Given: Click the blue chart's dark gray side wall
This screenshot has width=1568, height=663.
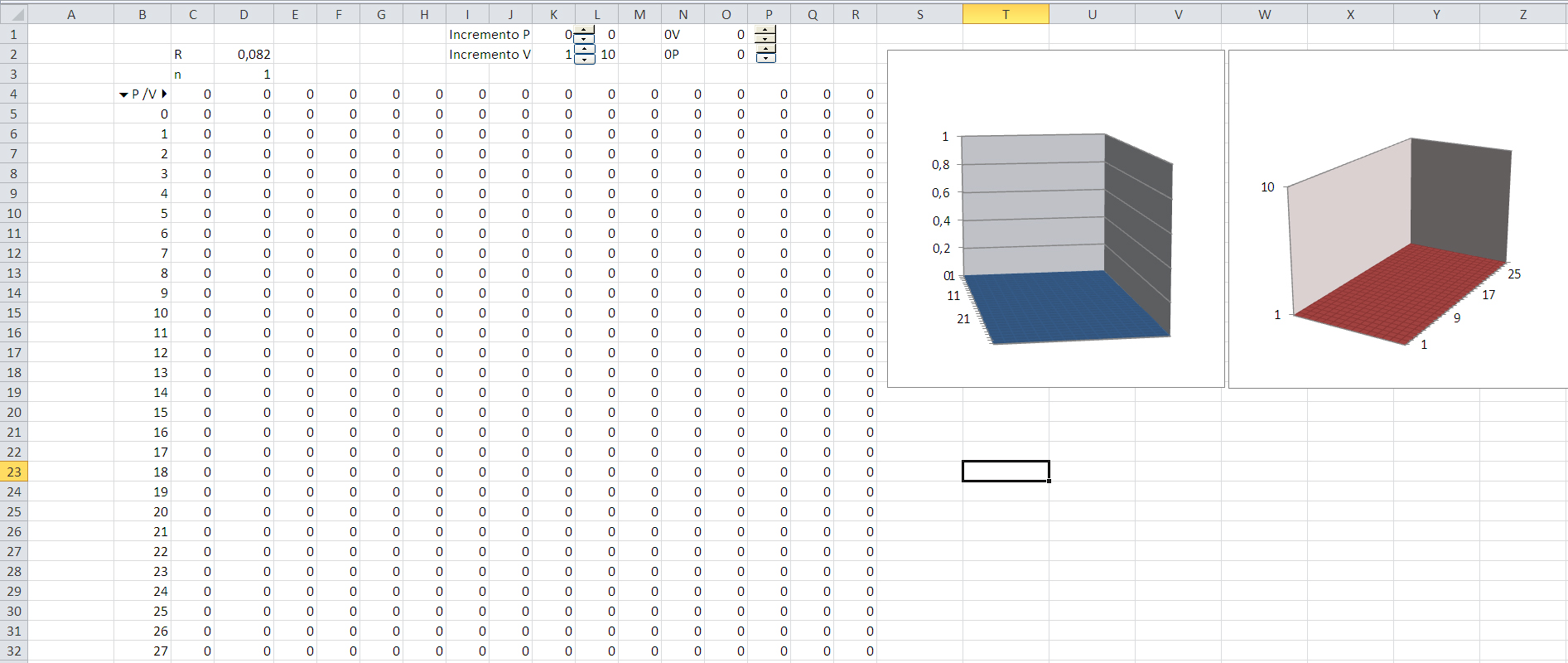Looking at the screenshot, I should [x=1138, y=236].
